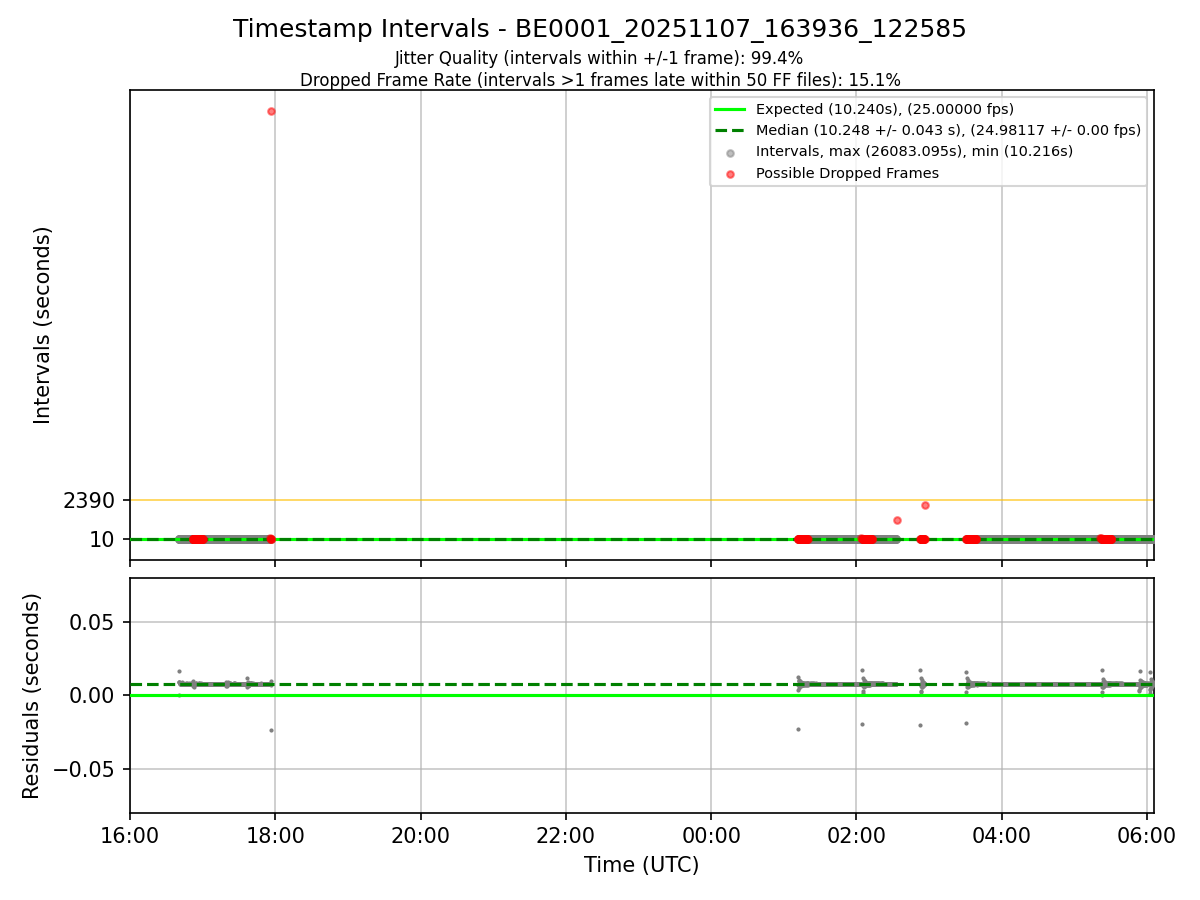Click the y-axis tick label '10'
This screenshot has height=900, width=1200.
(x=102, y=539)
